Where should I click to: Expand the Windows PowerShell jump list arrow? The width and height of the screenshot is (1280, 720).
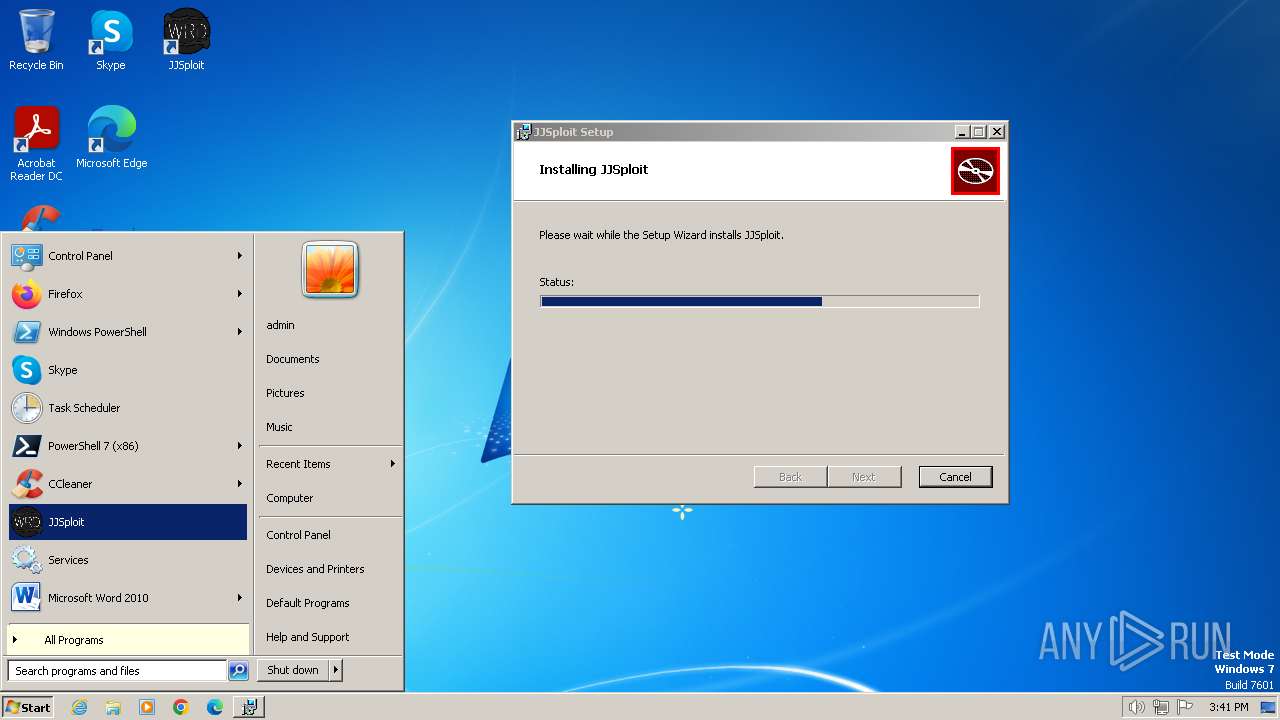(x=240, y=332)
